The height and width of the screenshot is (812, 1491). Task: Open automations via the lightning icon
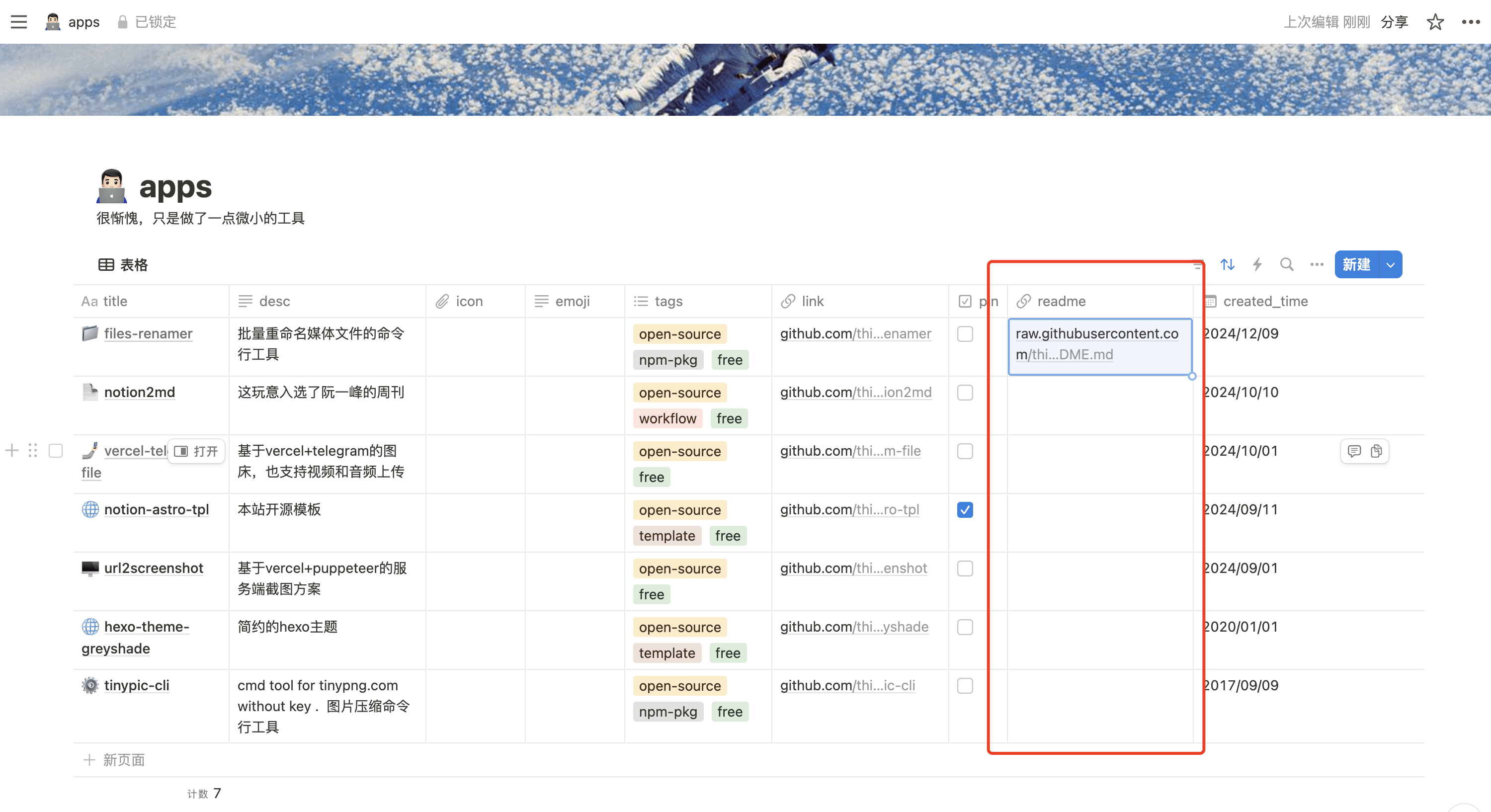(x=1257, y=264)
